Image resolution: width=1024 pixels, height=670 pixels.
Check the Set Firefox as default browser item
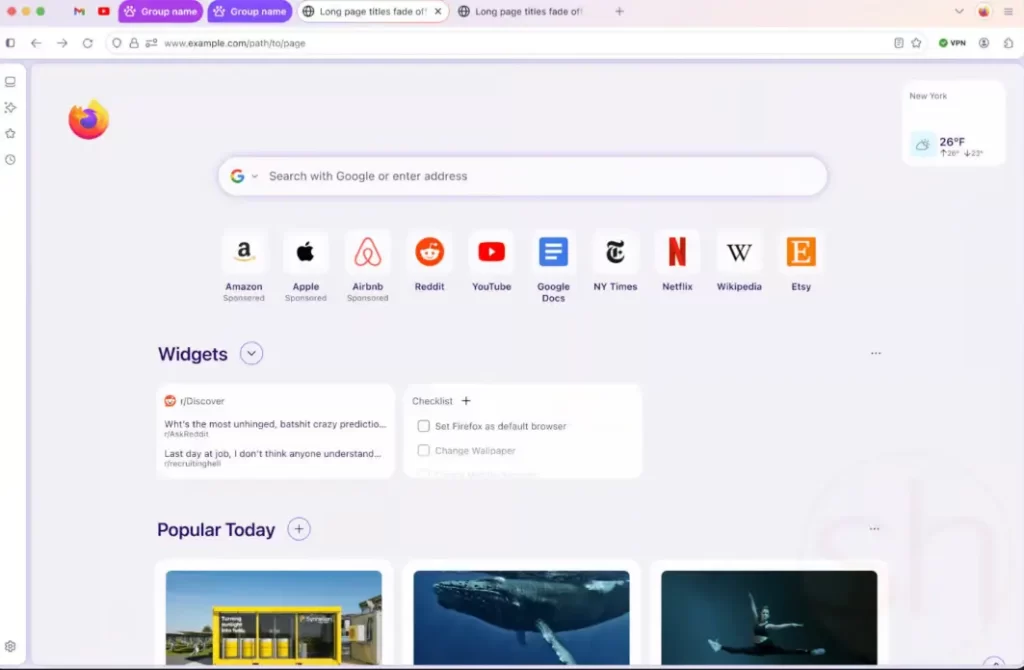pos(424,425)
